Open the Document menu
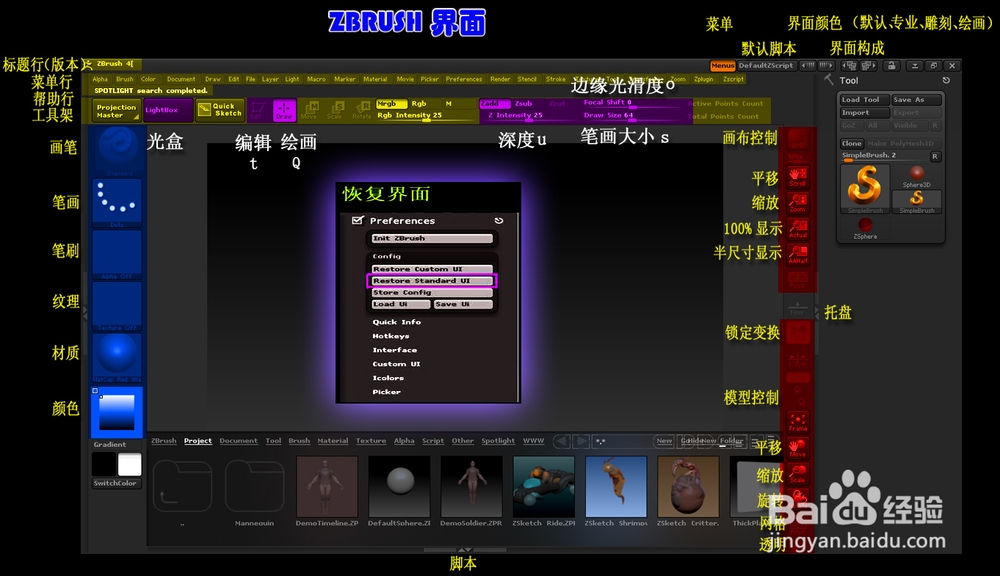This screenshot has height=576, width=1000. 181,80
